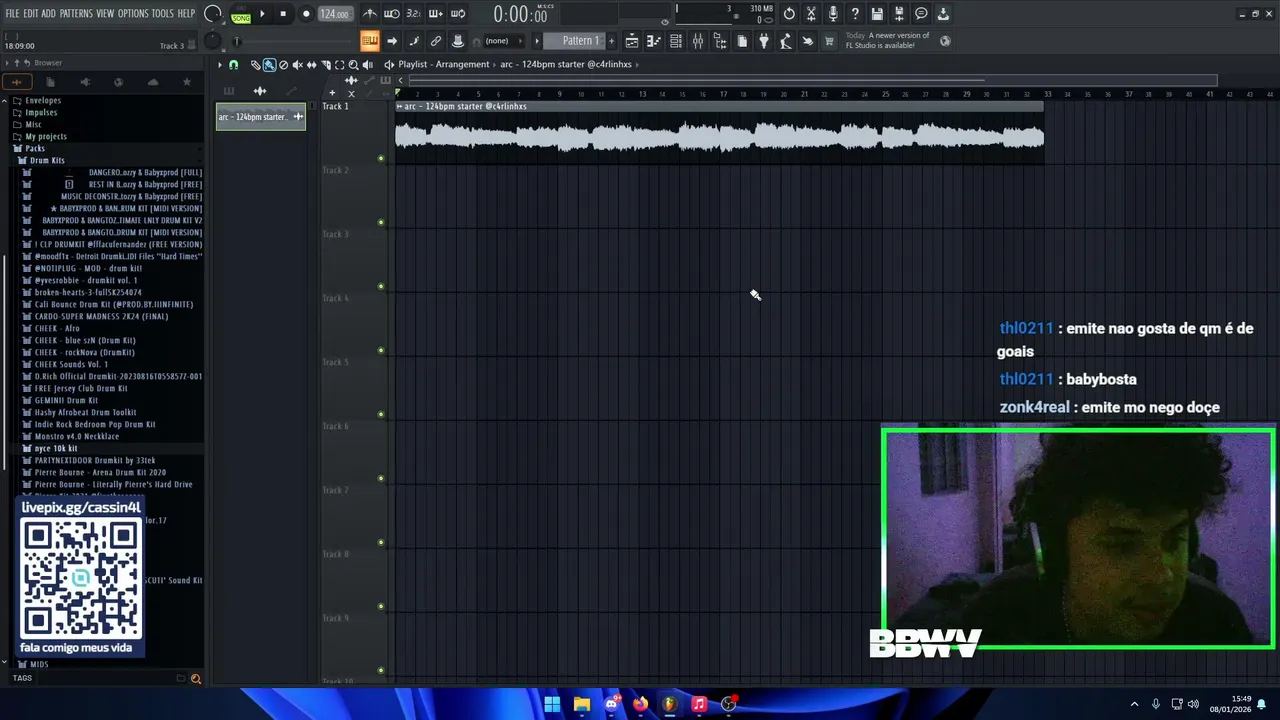Mute Track 3 green dot
This screenshot has width=1280, height=720.
coord(381,287)
